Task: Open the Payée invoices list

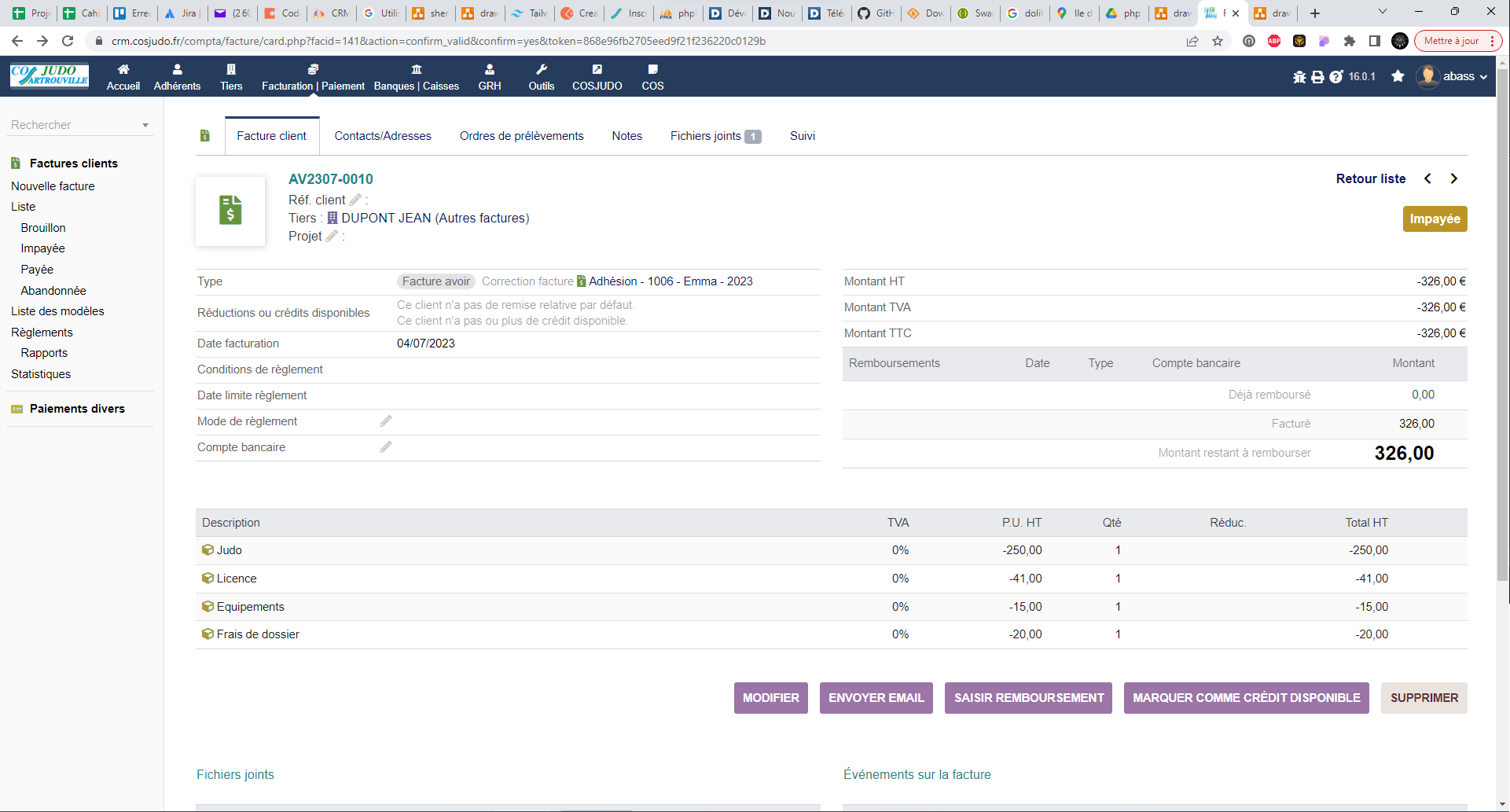Action: (37, 270)
